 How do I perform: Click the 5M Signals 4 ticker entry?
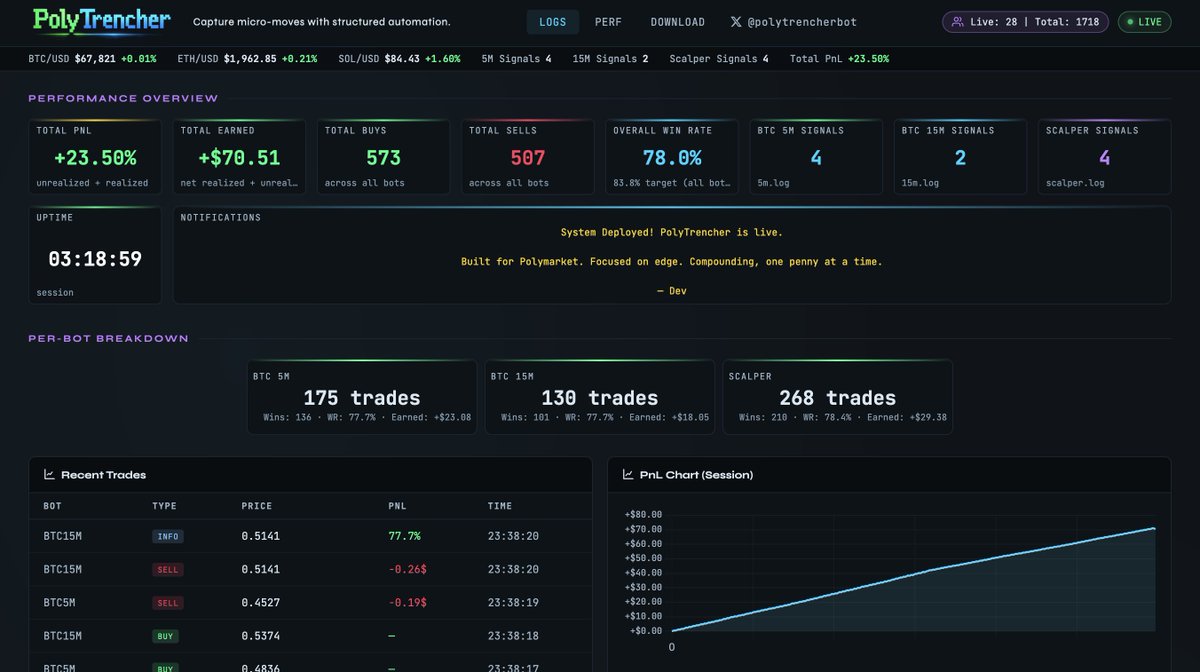516,59
